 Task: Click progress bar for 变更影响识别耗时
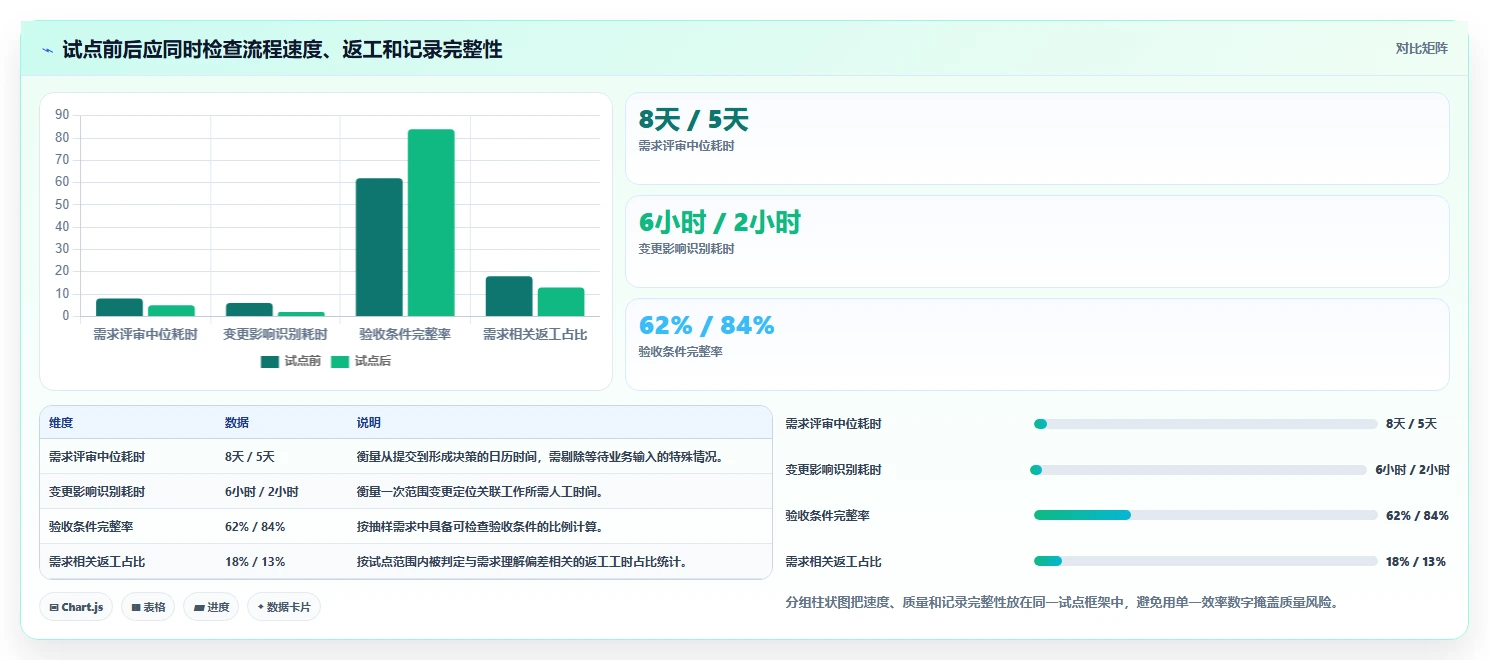1198,470
